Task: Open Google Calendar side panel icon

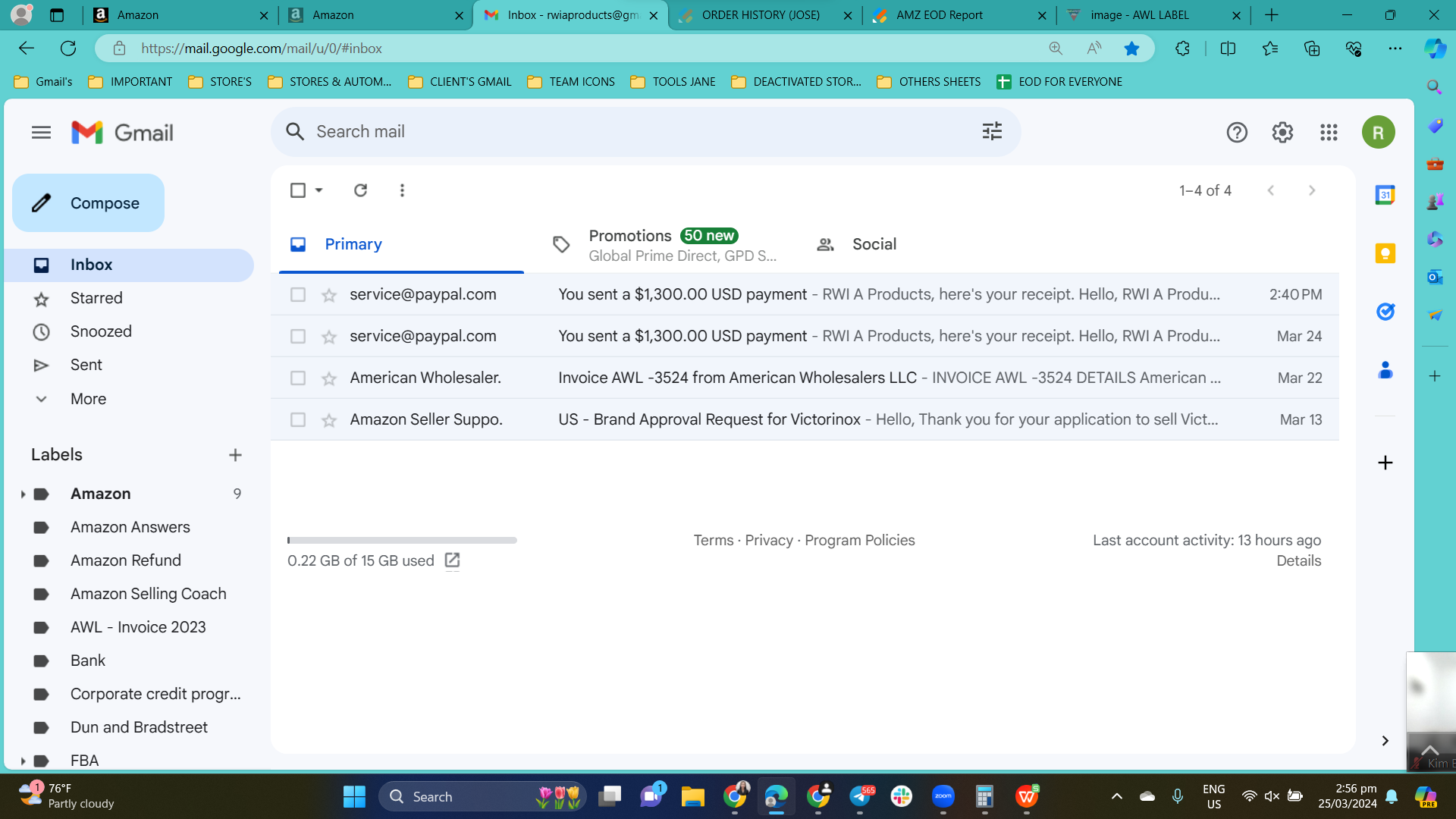Action: click(1385, 195)
